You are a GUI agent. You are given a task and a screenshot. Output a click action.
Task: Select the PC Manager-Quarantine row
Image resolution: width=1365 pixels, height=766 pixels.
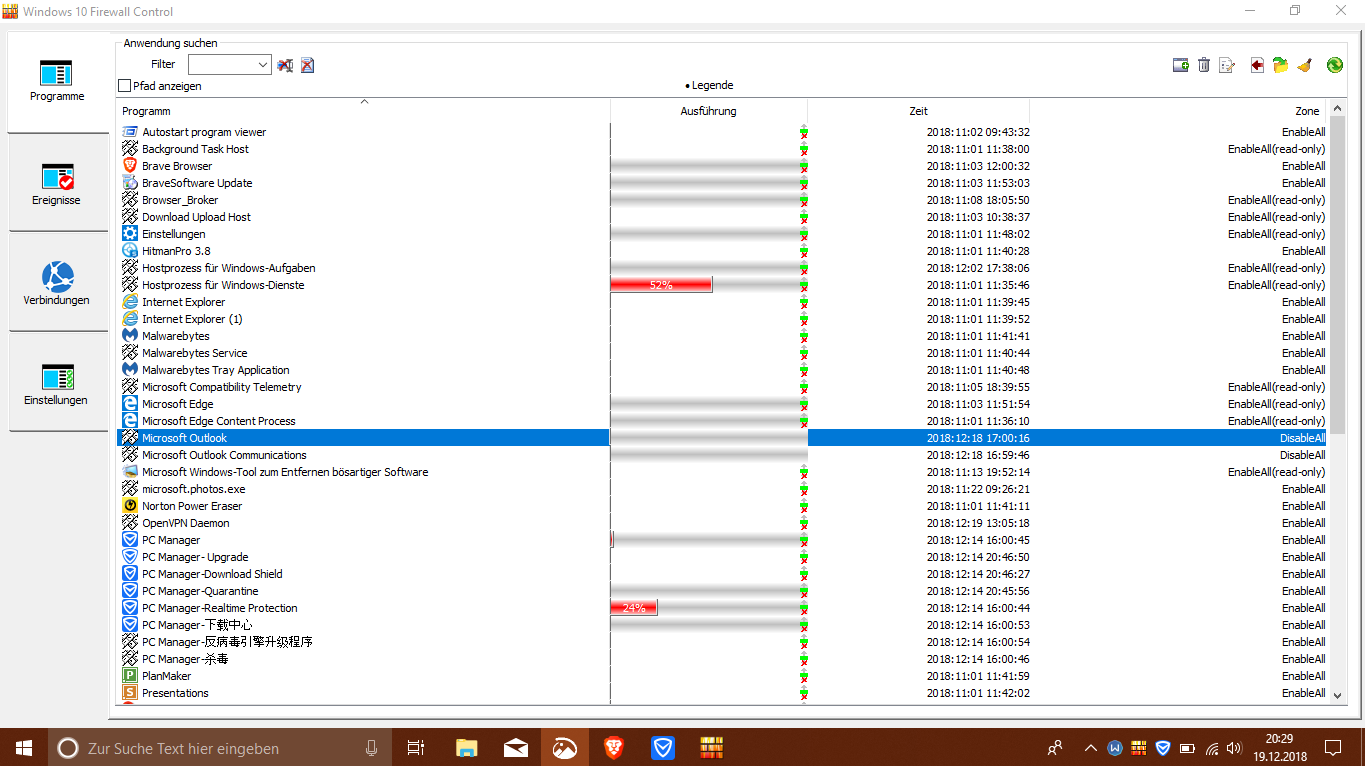724,591
